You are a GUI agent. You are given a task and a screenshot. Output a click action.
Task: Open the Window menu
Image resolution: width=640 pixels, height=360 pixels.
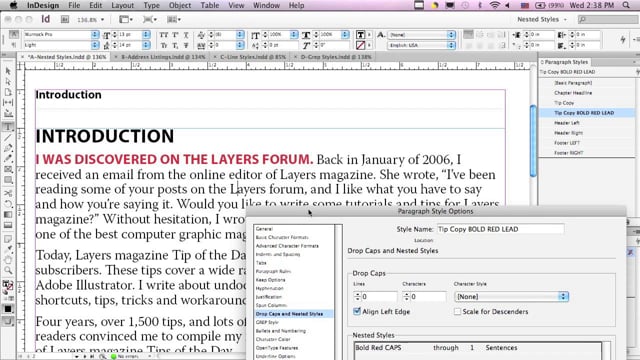(x=266, y=5)
